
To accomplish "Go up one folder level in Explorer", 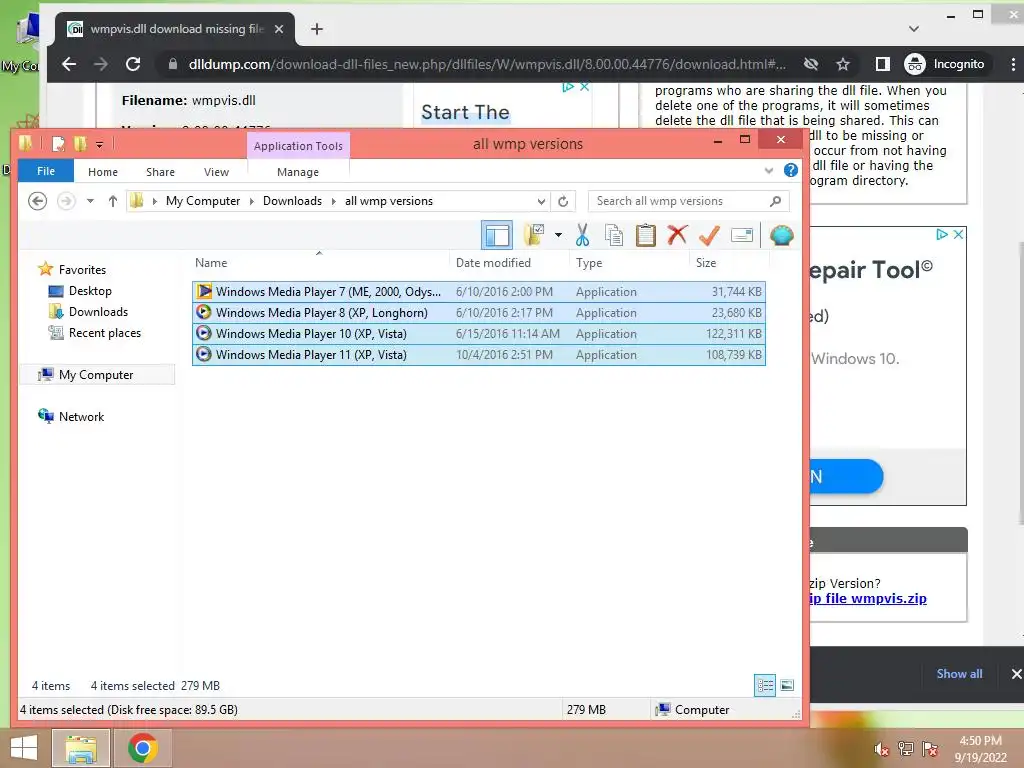I will [112, 201].
